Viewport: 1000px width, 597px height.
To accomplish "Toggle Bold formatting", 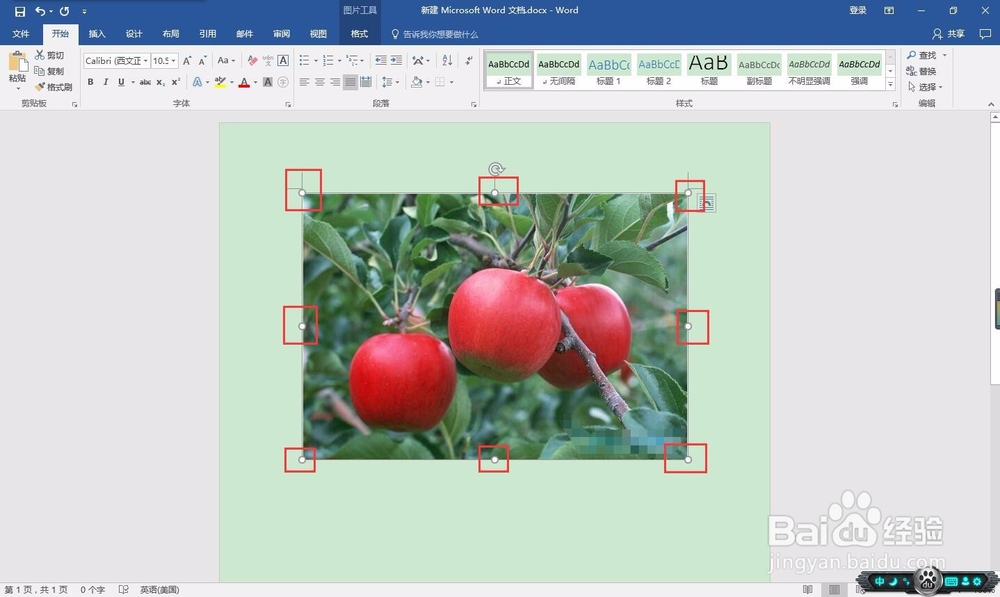I will point(91,82).
